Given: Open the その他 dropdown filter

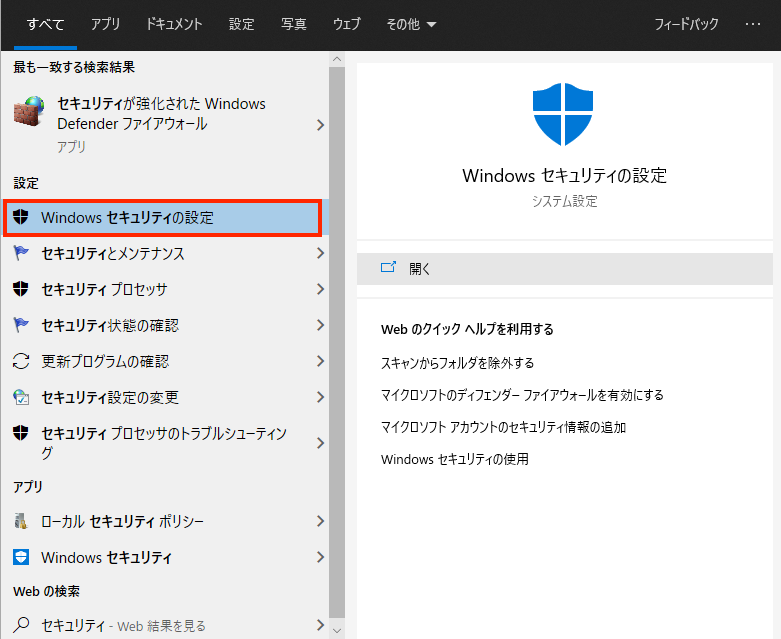Looking at the screenshot, I should click(411, 24).
